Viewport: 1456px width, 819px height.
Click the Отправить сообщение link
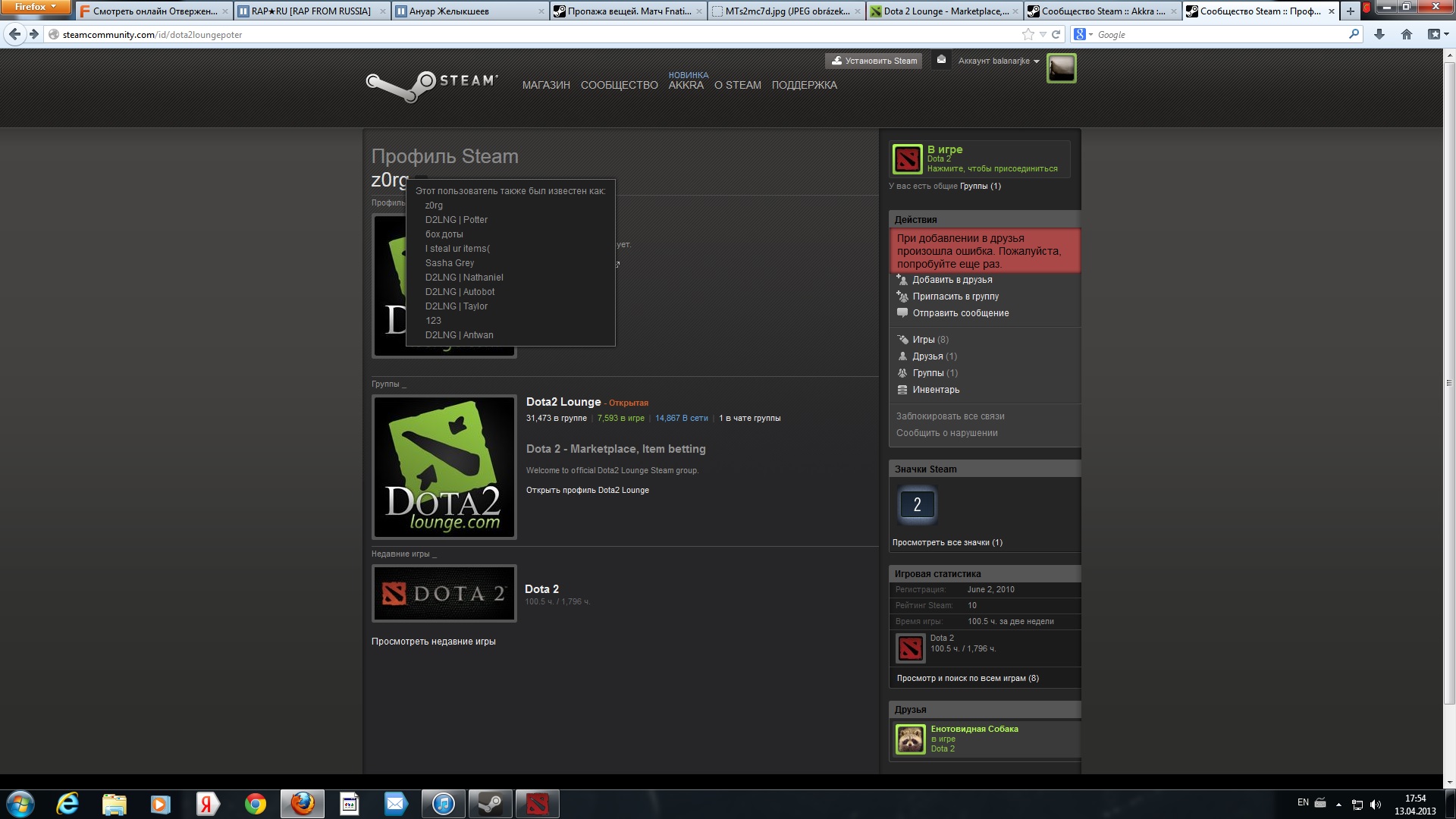(x=960, y=313)
